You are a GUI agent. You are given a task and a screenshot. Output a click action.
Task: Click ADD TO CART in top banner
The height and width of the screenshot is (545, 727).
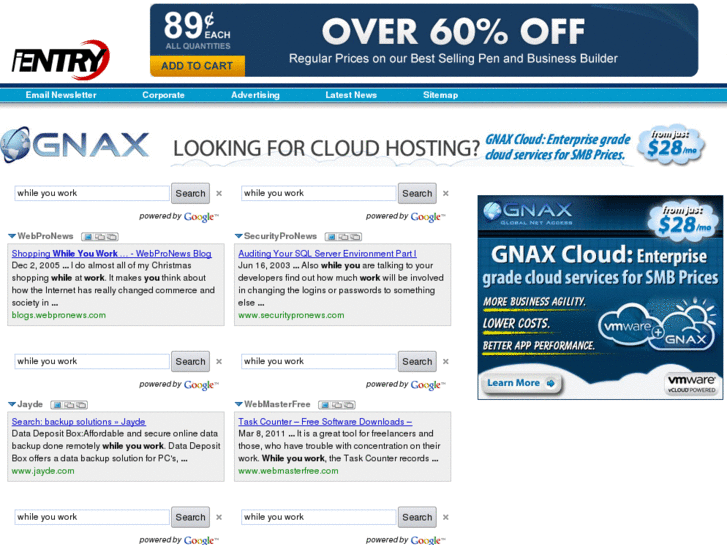click(x=197, y=66)
